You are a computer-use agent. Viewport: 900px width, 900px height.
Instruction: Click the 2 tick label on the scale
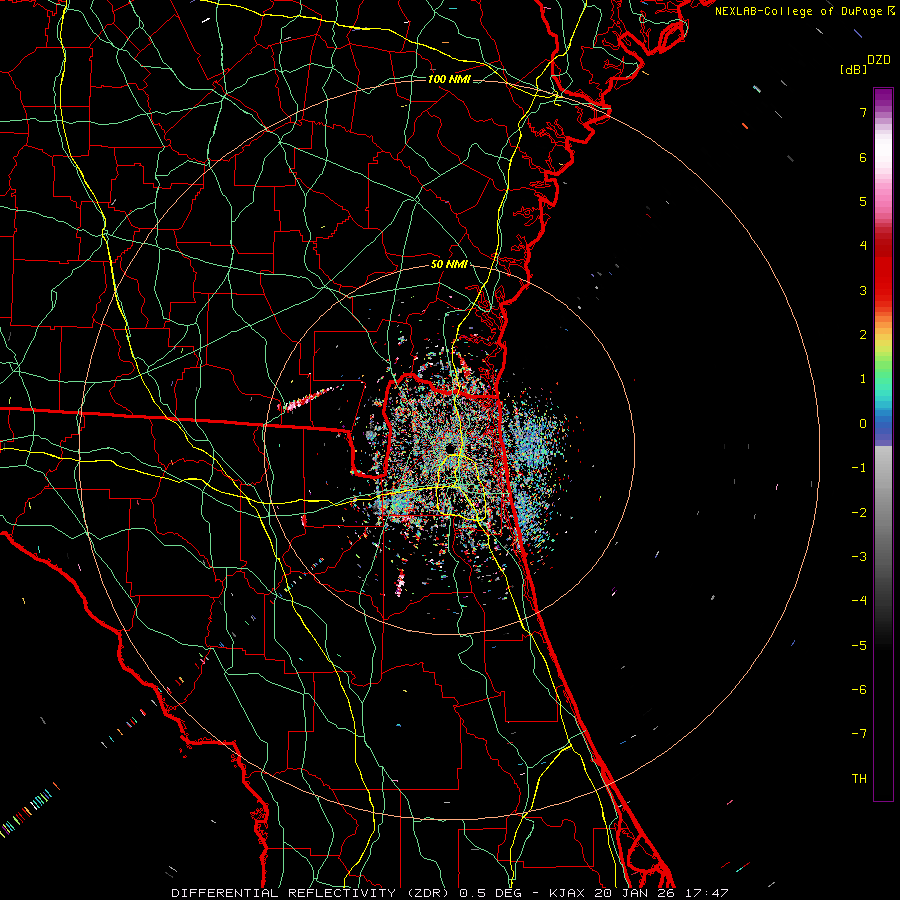point(863,335)
